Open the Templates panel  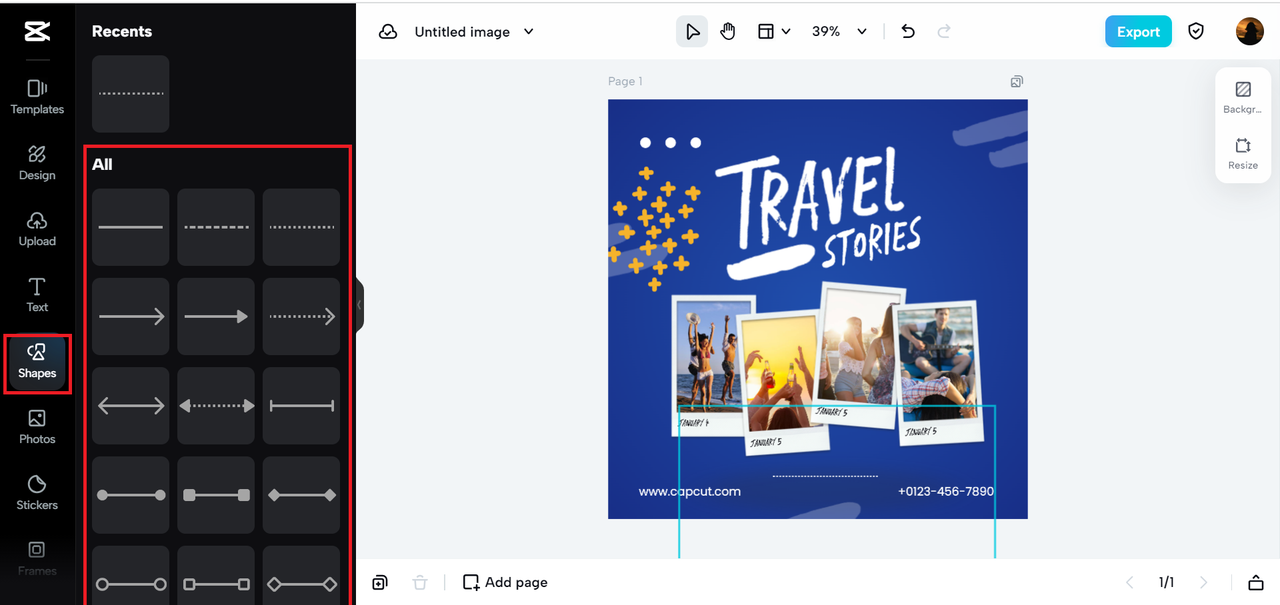(37, 98)
